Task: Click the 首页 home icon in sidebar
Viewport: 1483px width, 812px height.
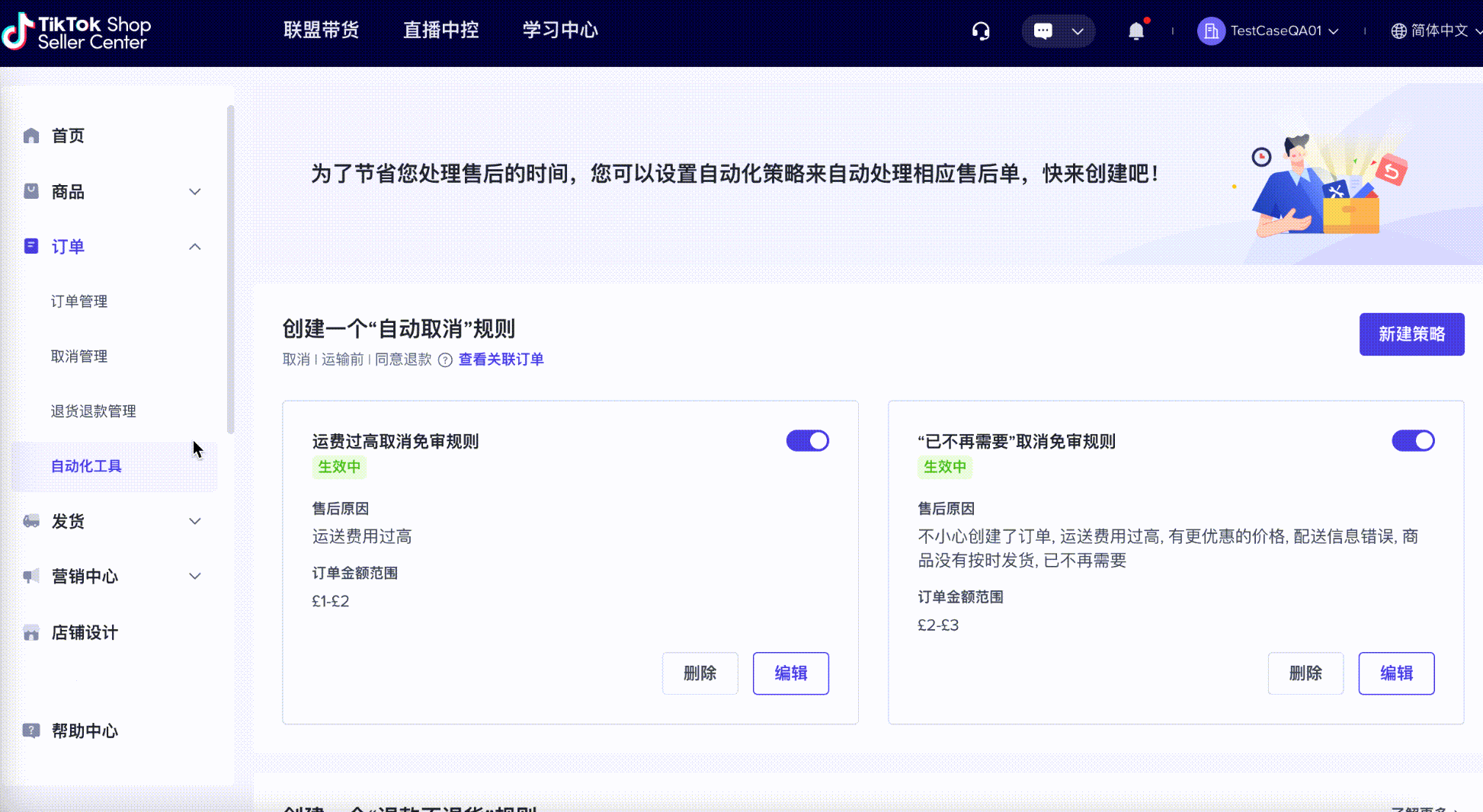Action: (31, 136)
